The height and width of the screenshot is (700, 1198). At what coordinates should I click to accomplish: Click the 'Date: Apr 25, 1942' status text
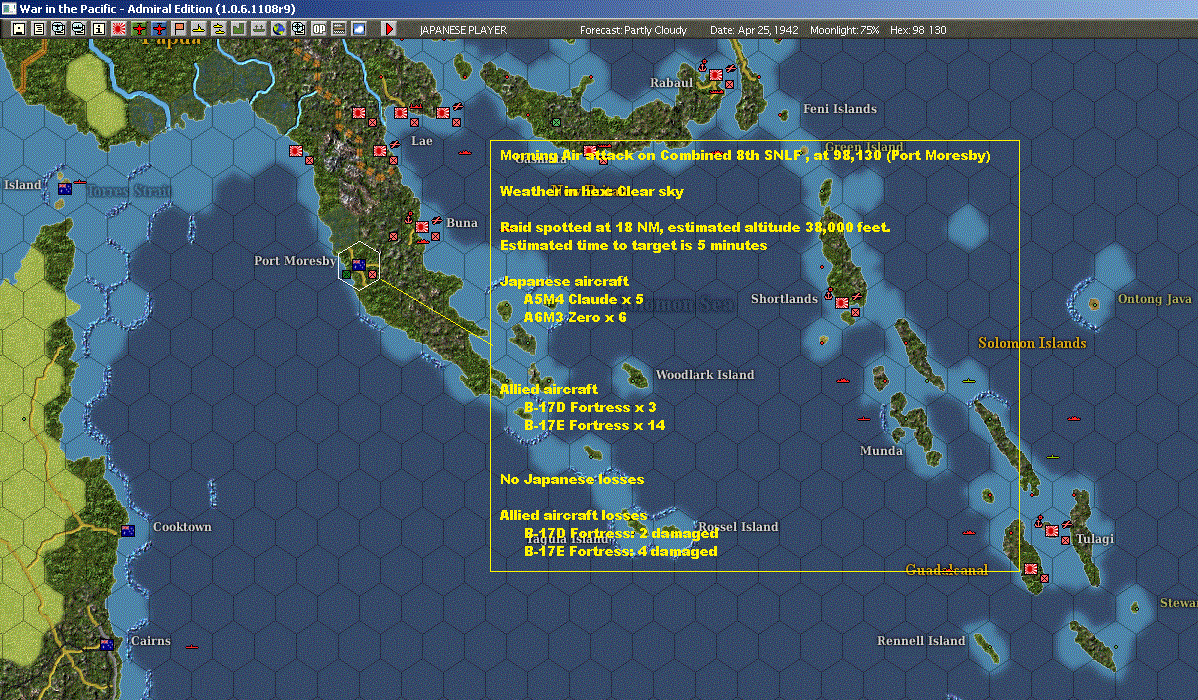point(754,30)
